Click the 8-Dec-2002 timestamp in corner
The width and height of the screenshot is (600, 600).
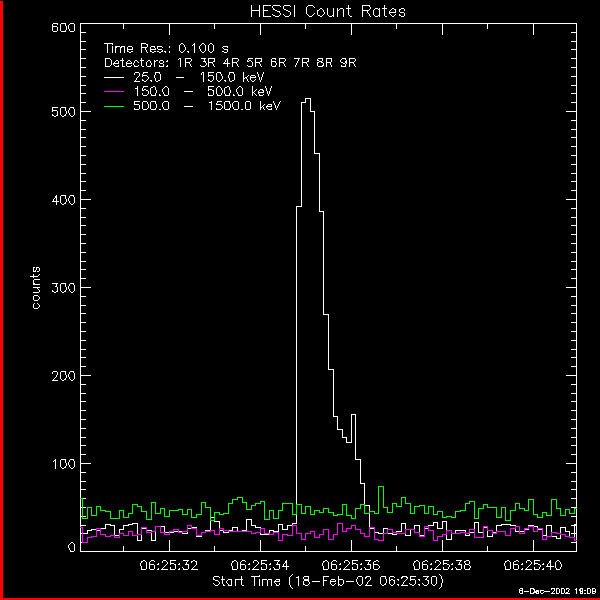coord(558,591)
